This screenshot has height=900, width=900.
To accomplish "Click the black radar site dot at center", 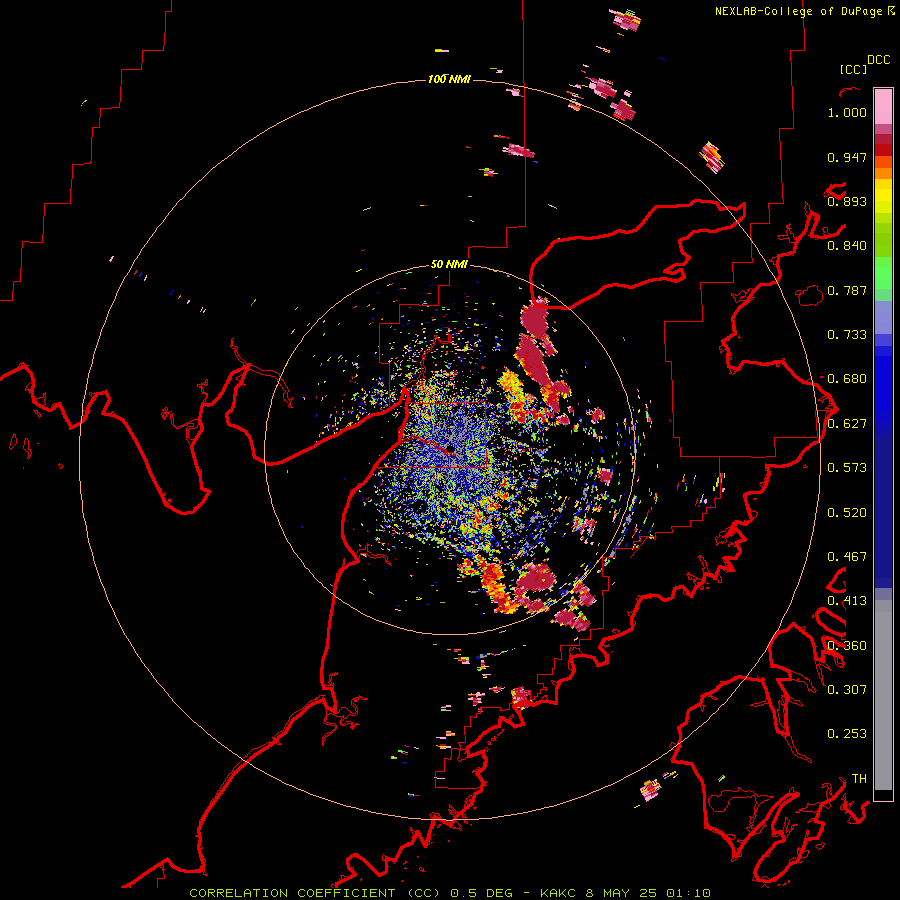I will (451, 448).
